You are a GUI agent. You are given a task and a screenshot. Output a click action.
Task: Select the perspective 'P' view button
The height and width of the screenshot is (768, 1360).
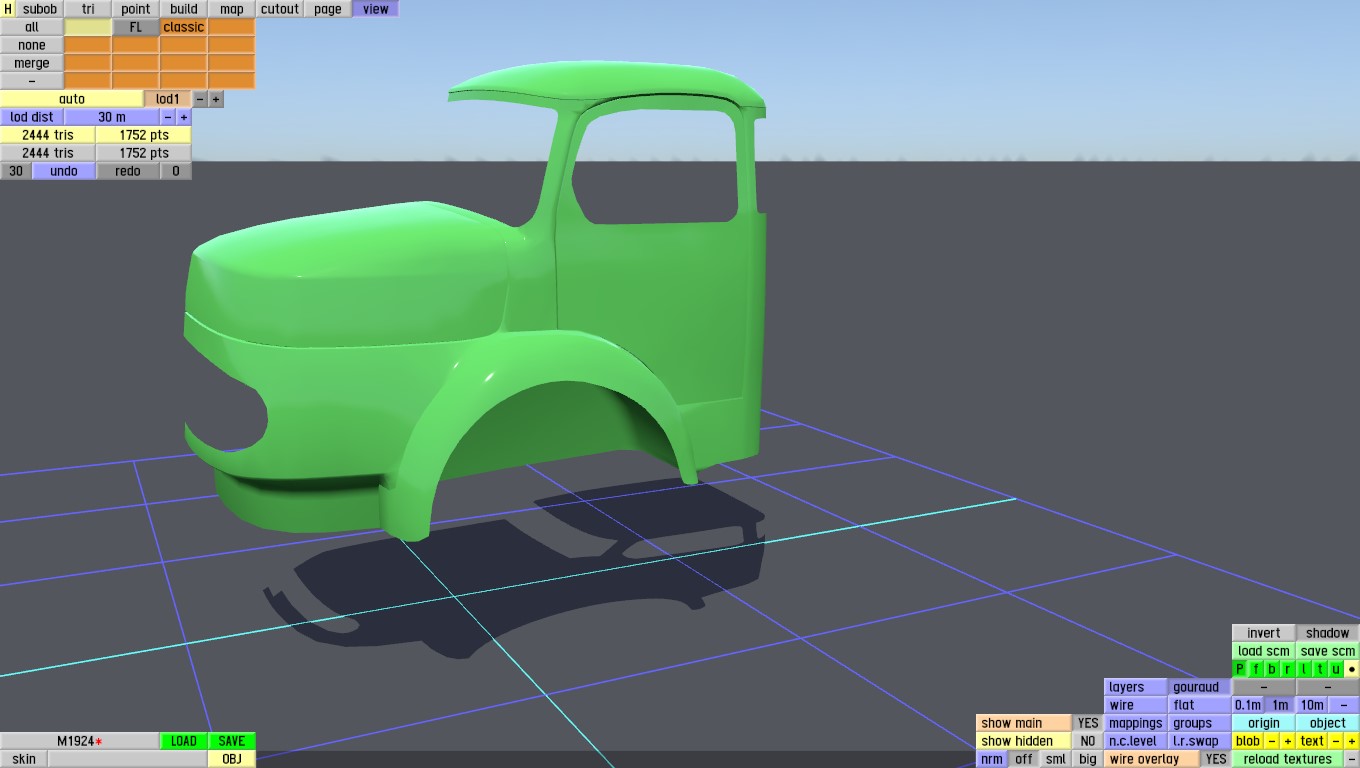point(1240,669)
